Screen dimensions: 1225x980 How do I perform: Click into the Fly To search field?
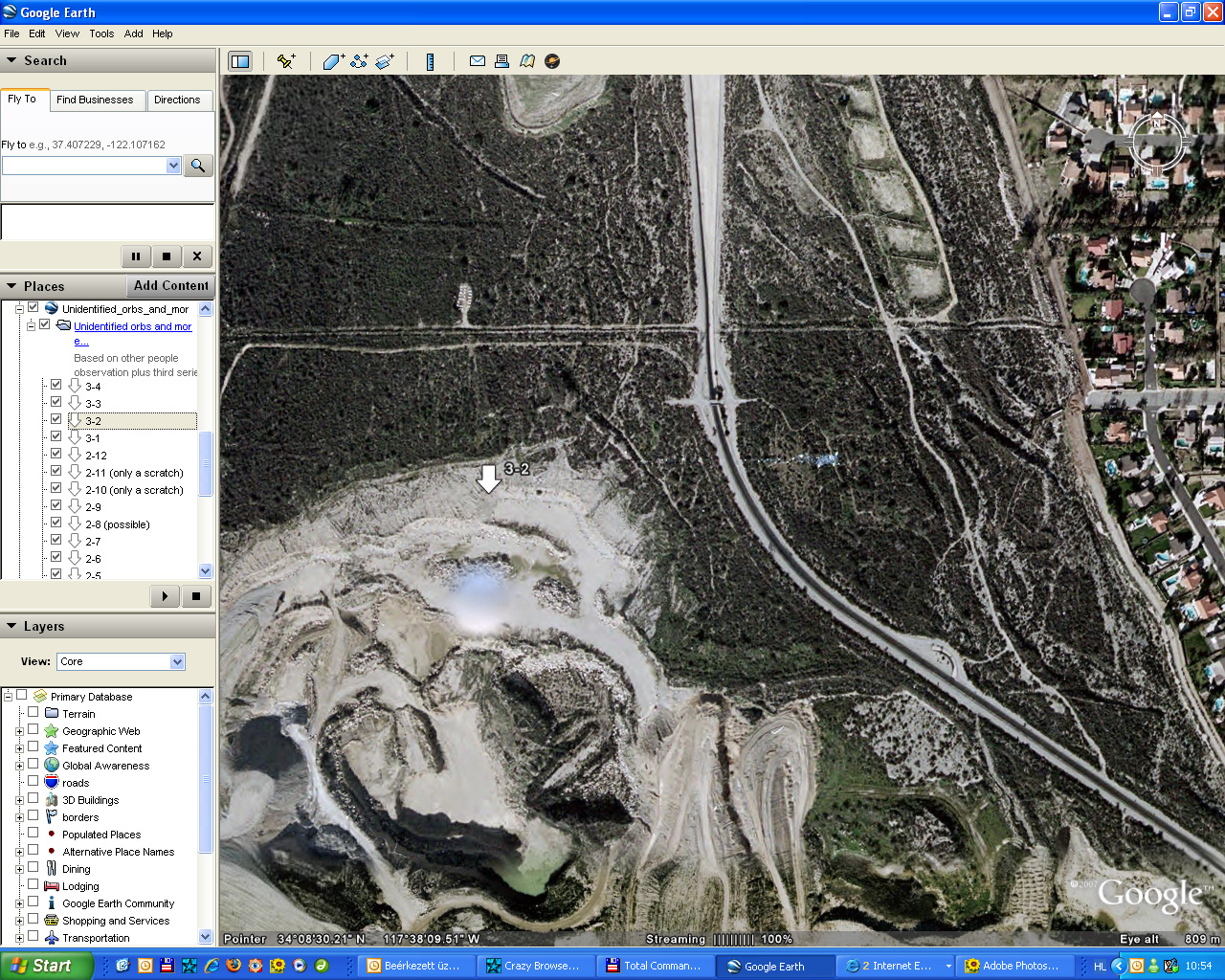pos(84,166)
